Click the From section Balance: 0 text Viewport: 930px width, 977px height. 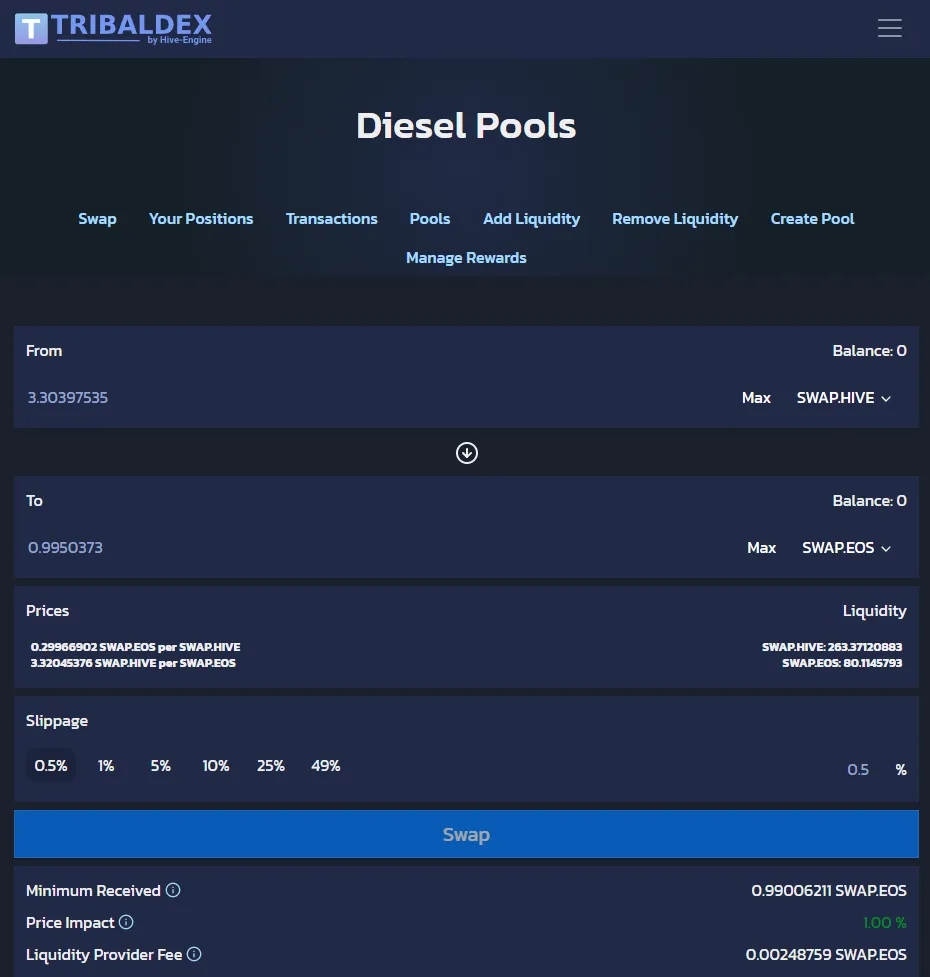click(869, 351)
